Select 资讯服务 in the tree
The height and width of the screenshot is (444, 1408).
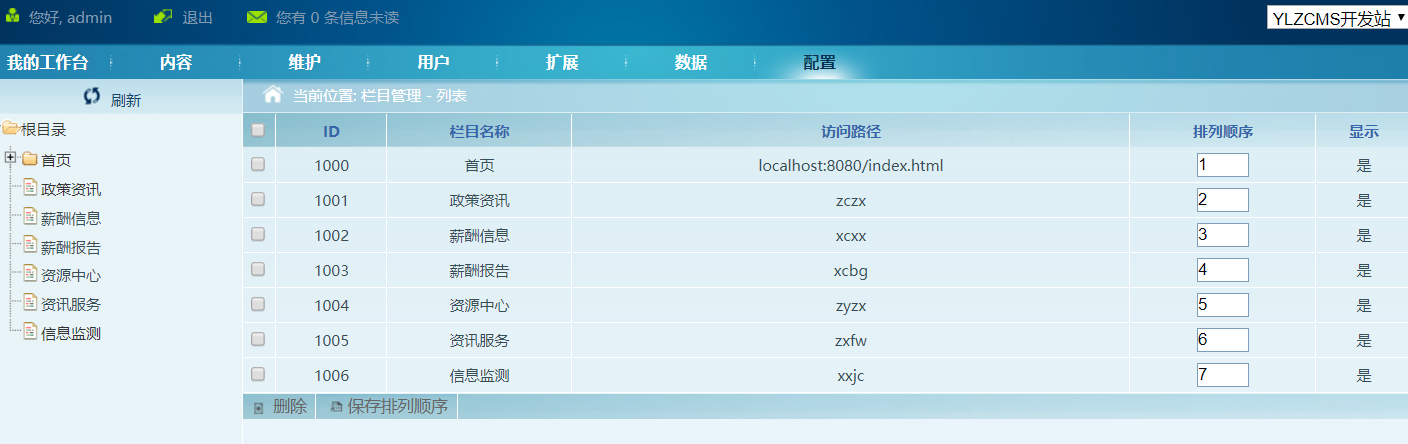[71, 304]
